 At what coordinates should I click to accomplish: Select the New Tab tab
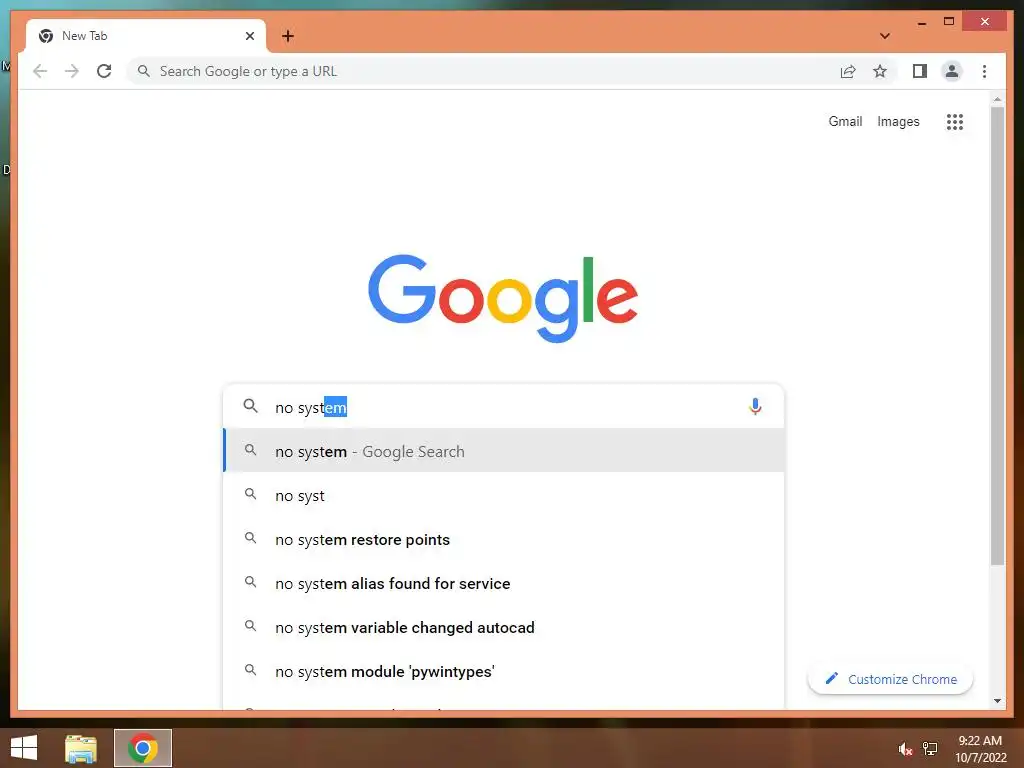[146, 36]
